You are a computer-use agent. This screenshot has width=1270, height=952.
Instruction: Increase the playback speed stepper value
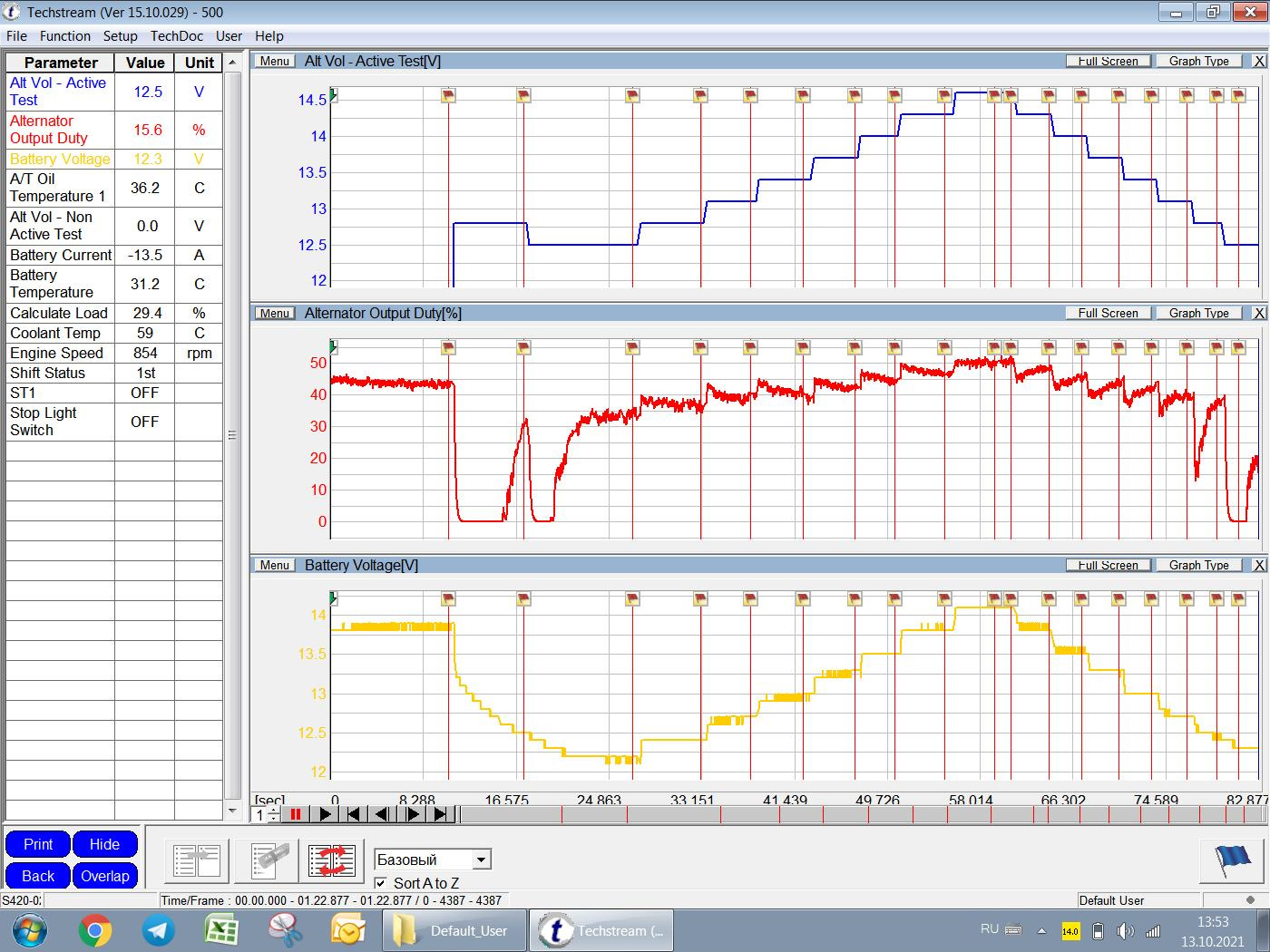click(x=274, y=811)
